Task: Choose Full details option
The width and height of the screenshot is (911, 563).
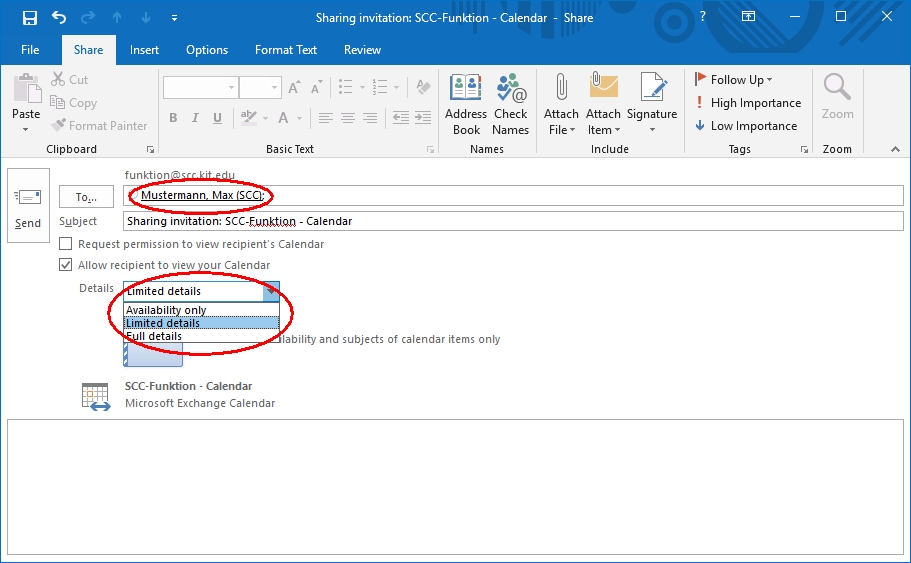Action: 154,336
